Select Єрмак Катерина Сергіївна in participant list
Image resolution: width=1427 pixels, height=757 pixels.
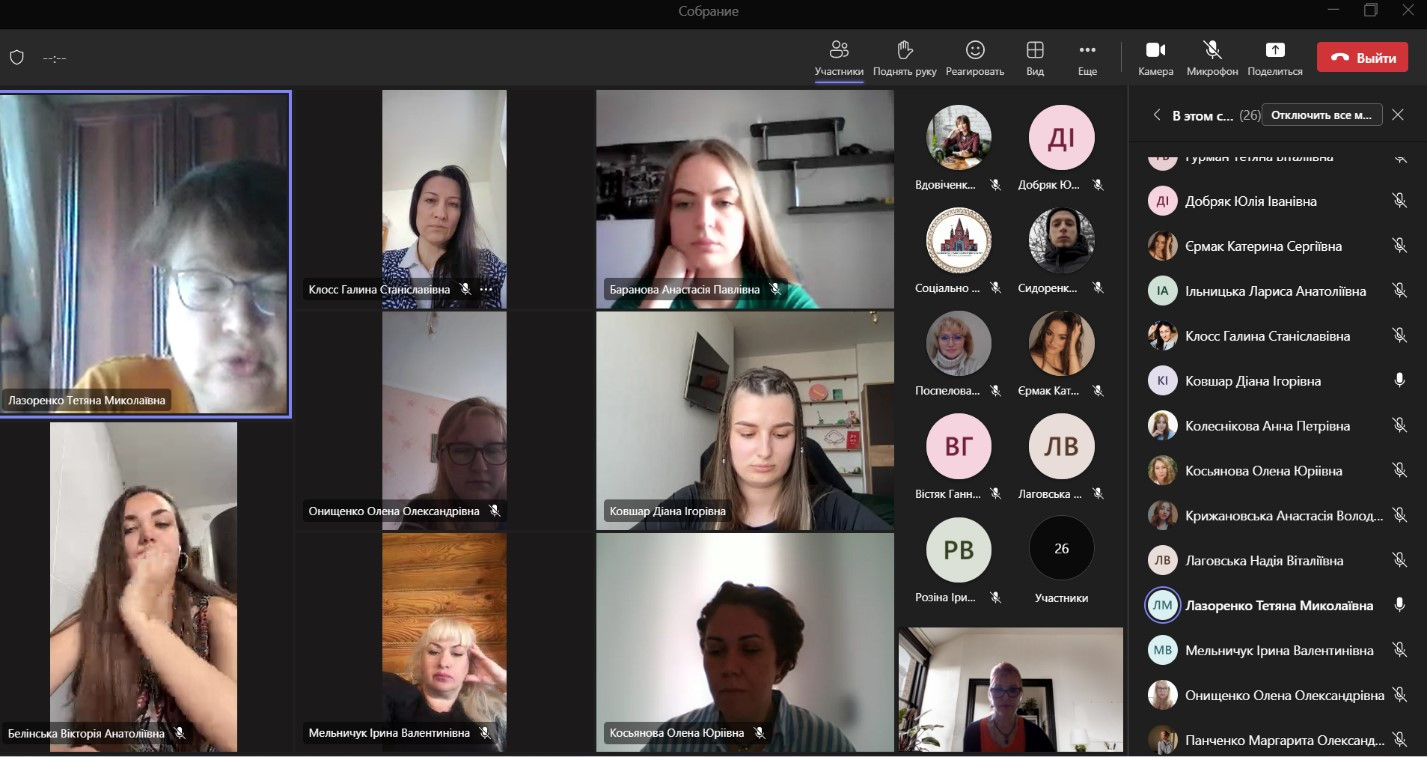tap(1278, 246)
